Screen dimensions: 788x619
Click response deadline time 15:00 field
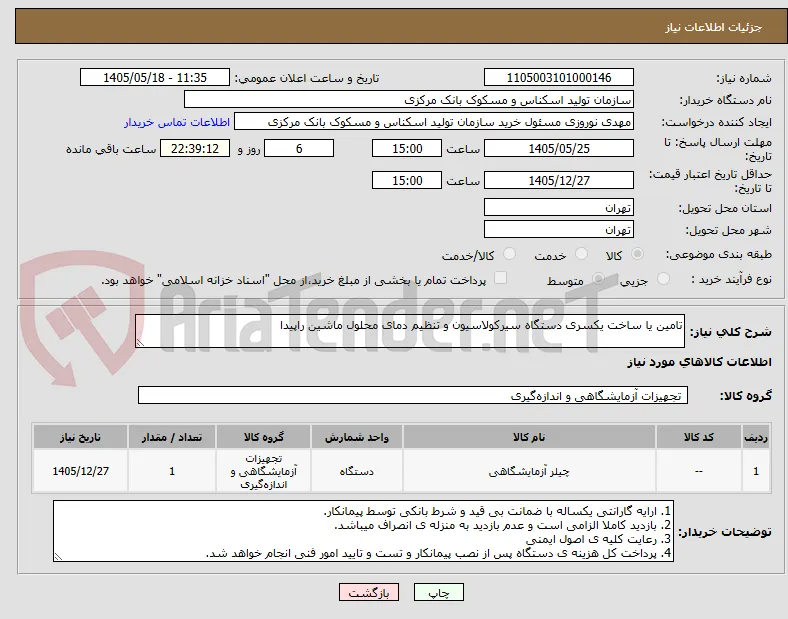click(x=407, y=149)
